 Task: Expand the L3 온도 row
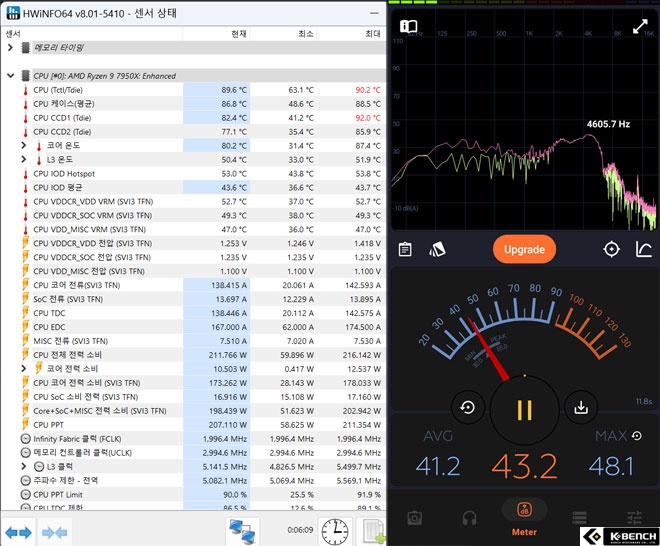pos(24,159)
